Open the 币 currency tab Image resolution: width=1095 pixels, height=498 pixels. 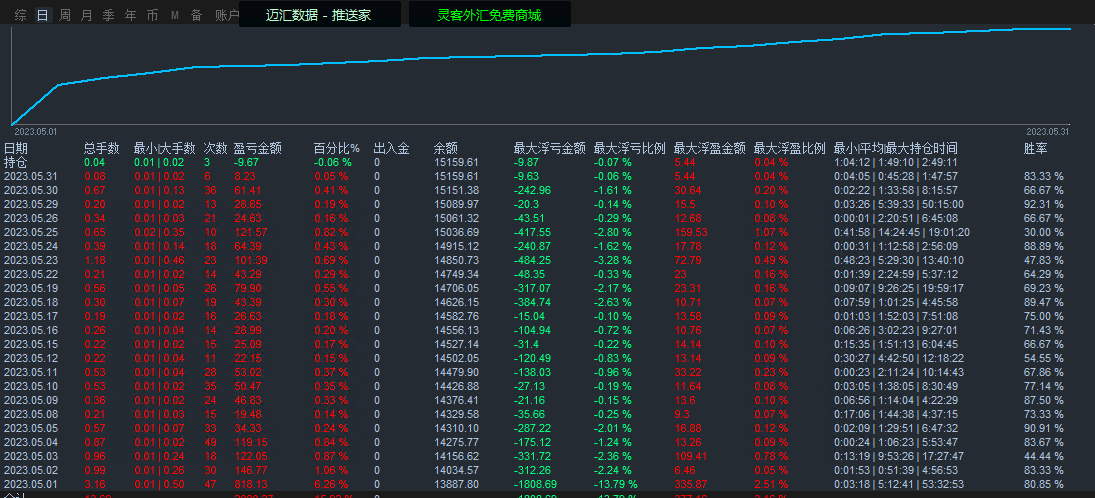coord(152,15)
